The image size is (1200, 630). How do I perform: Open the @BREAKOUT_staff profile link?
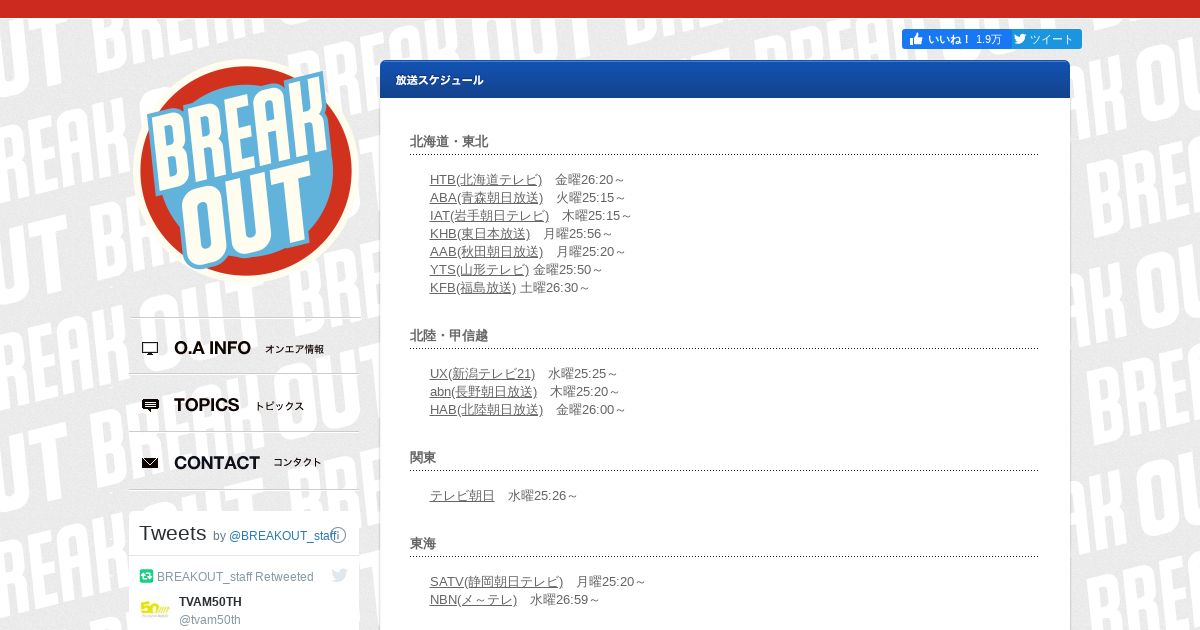pyautogui.click(x=284, y=536)
